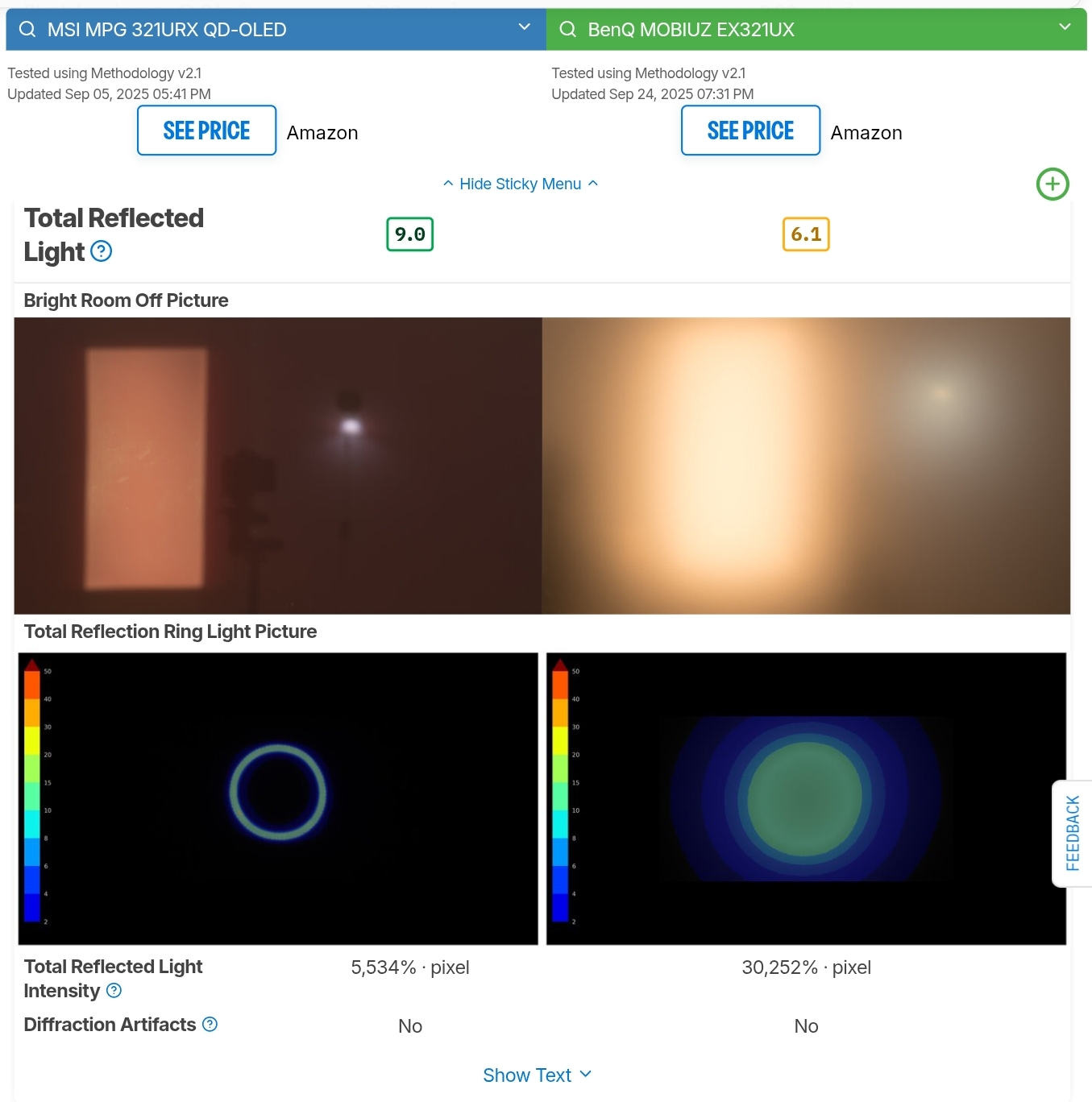
Task: Open the FEEDBACK side tab
Action: click(x=1073, y=834)
